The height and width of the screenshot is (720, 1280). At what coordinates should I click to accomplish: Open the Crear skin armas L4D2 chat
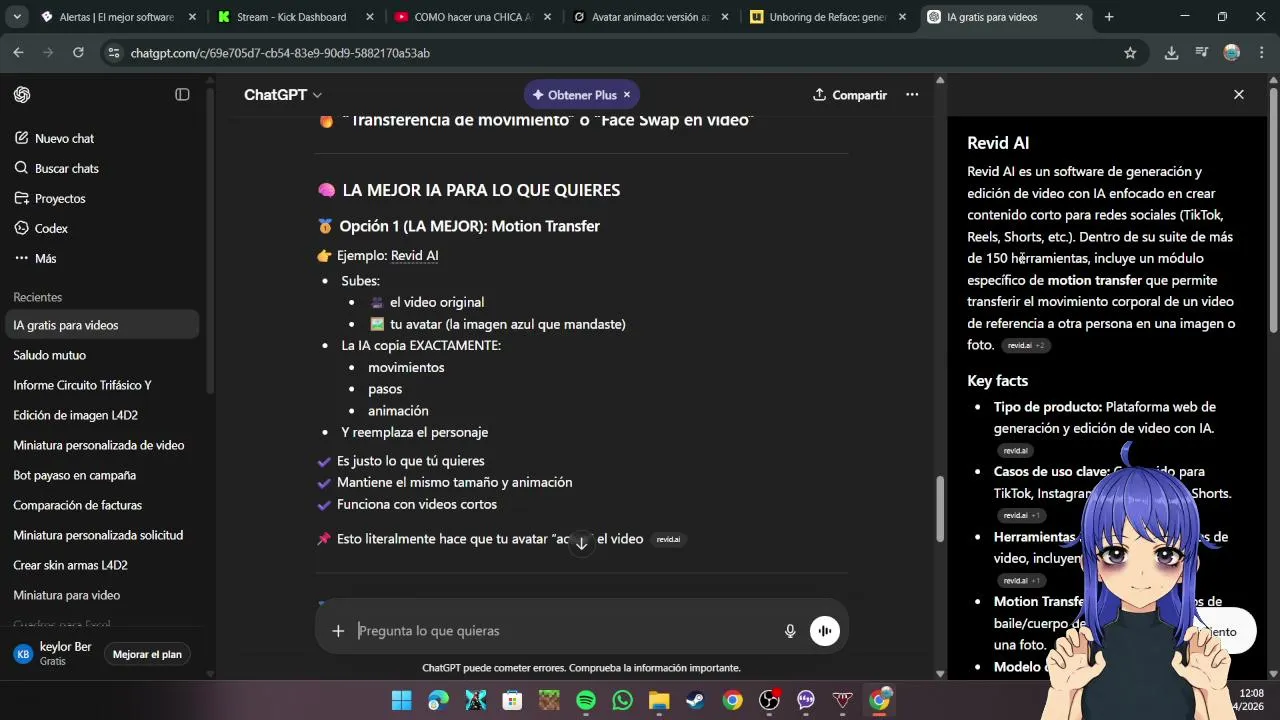(104, 566)
